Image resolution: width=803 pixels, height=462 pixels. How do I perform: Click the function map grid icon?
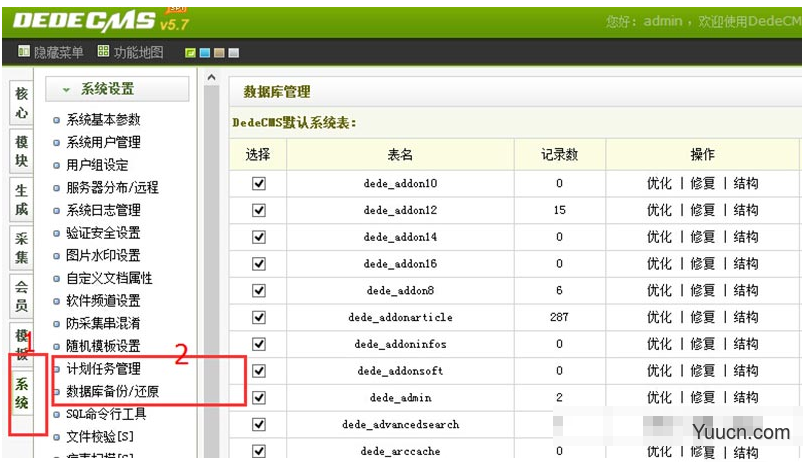(103, 51)
